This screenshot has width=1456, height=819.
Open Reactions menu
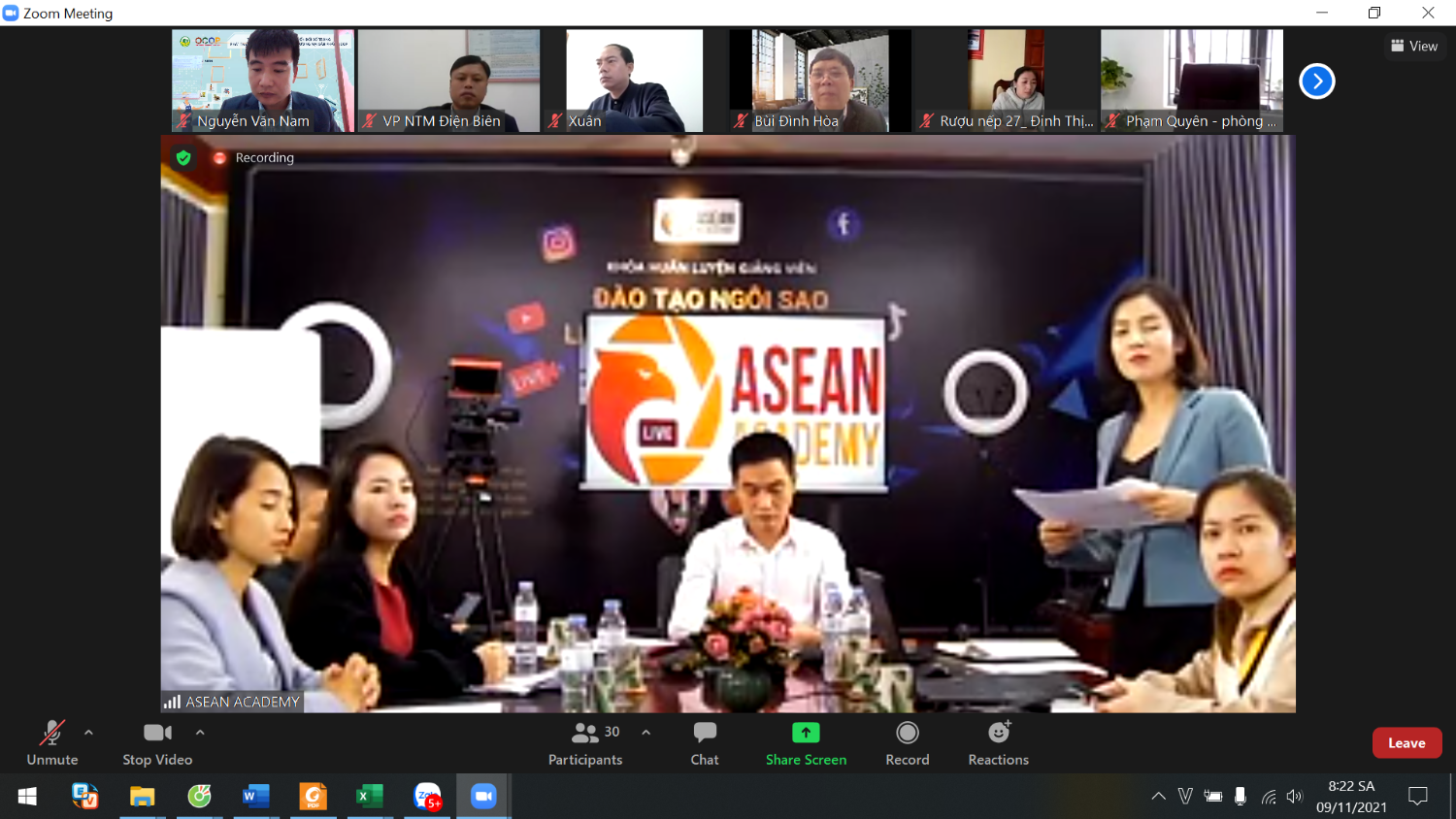point(999,743)
